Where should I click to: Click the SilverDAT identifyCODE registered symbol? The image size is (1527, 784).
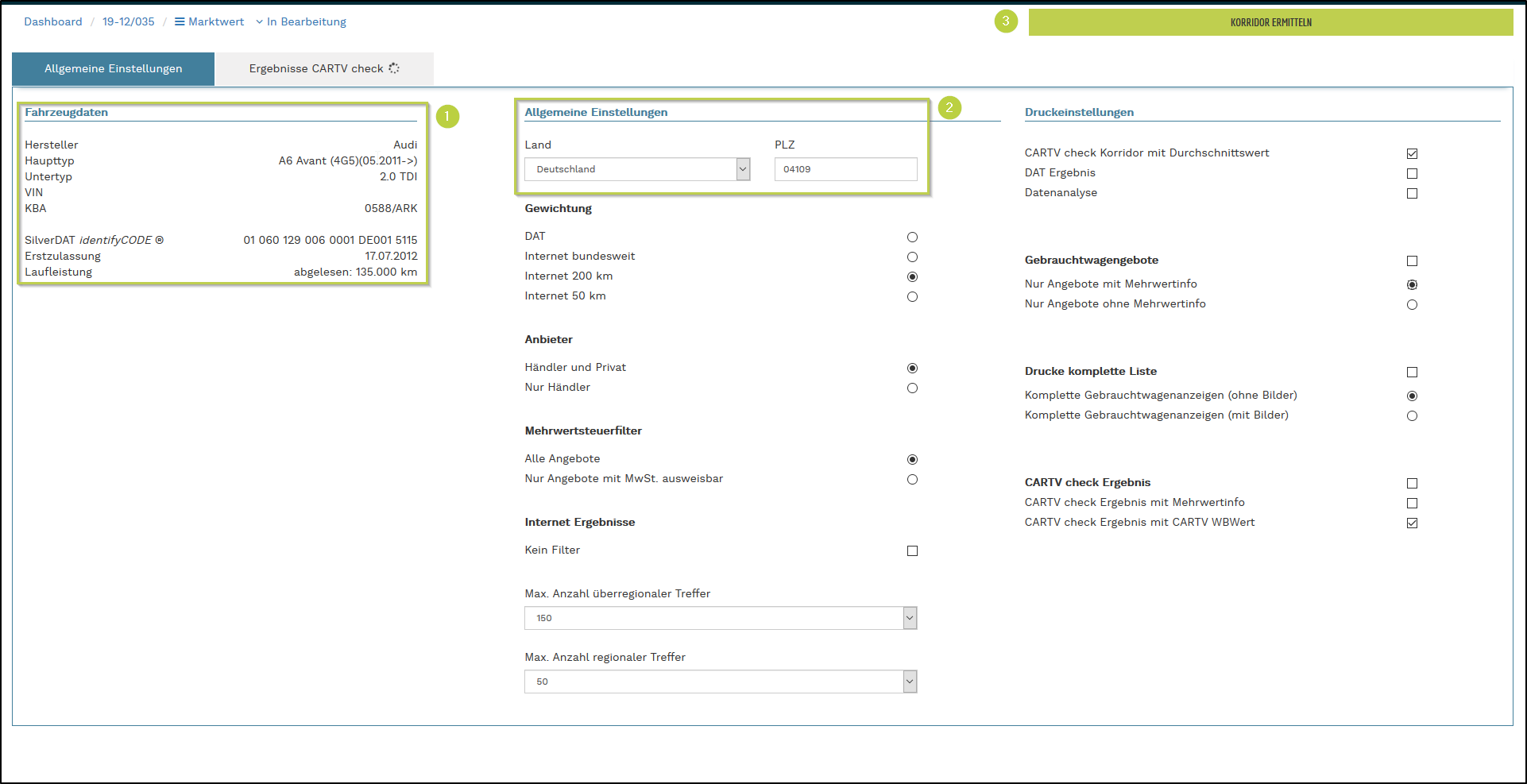[160, 240]
